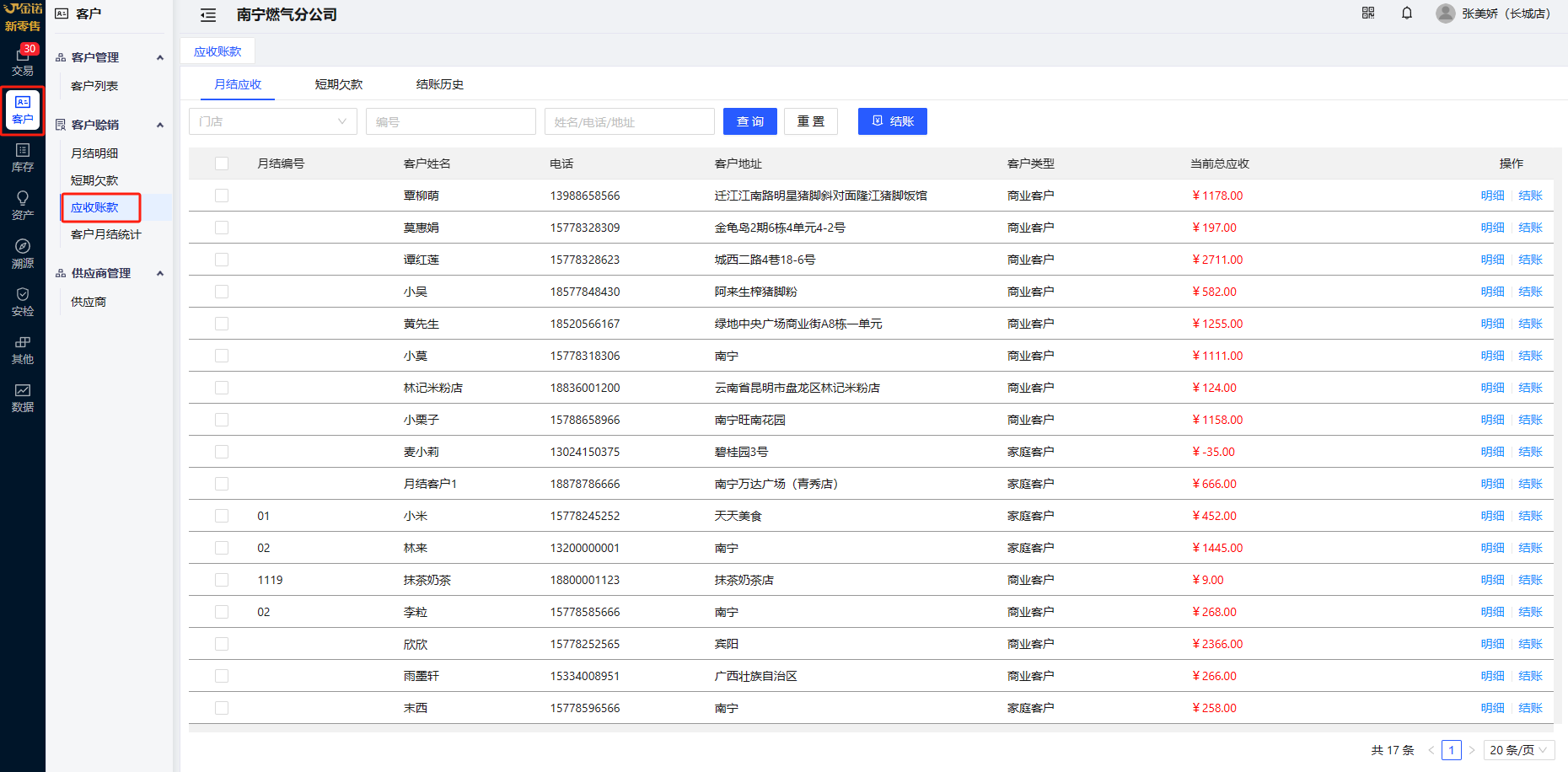Open the QR code icon in the header
1568x772 pixels.
1368,13
